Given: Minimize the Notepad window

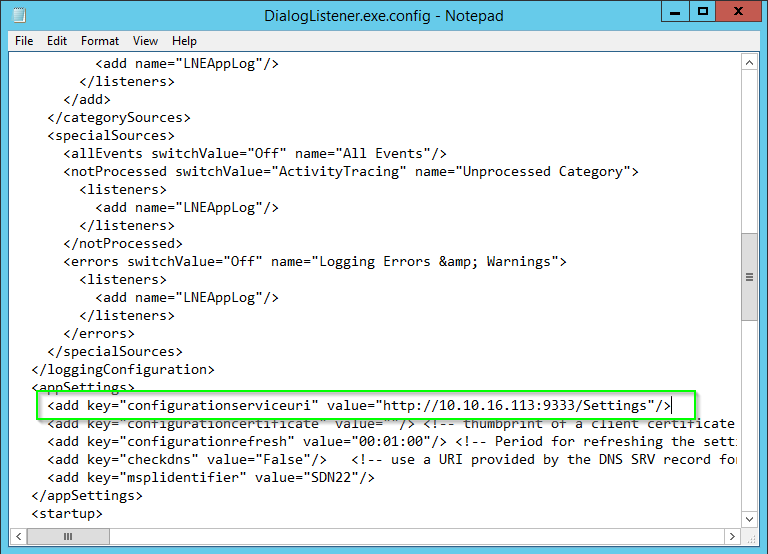Looking at the screenshot, I should pyautogui.click(x=675, y=11).
